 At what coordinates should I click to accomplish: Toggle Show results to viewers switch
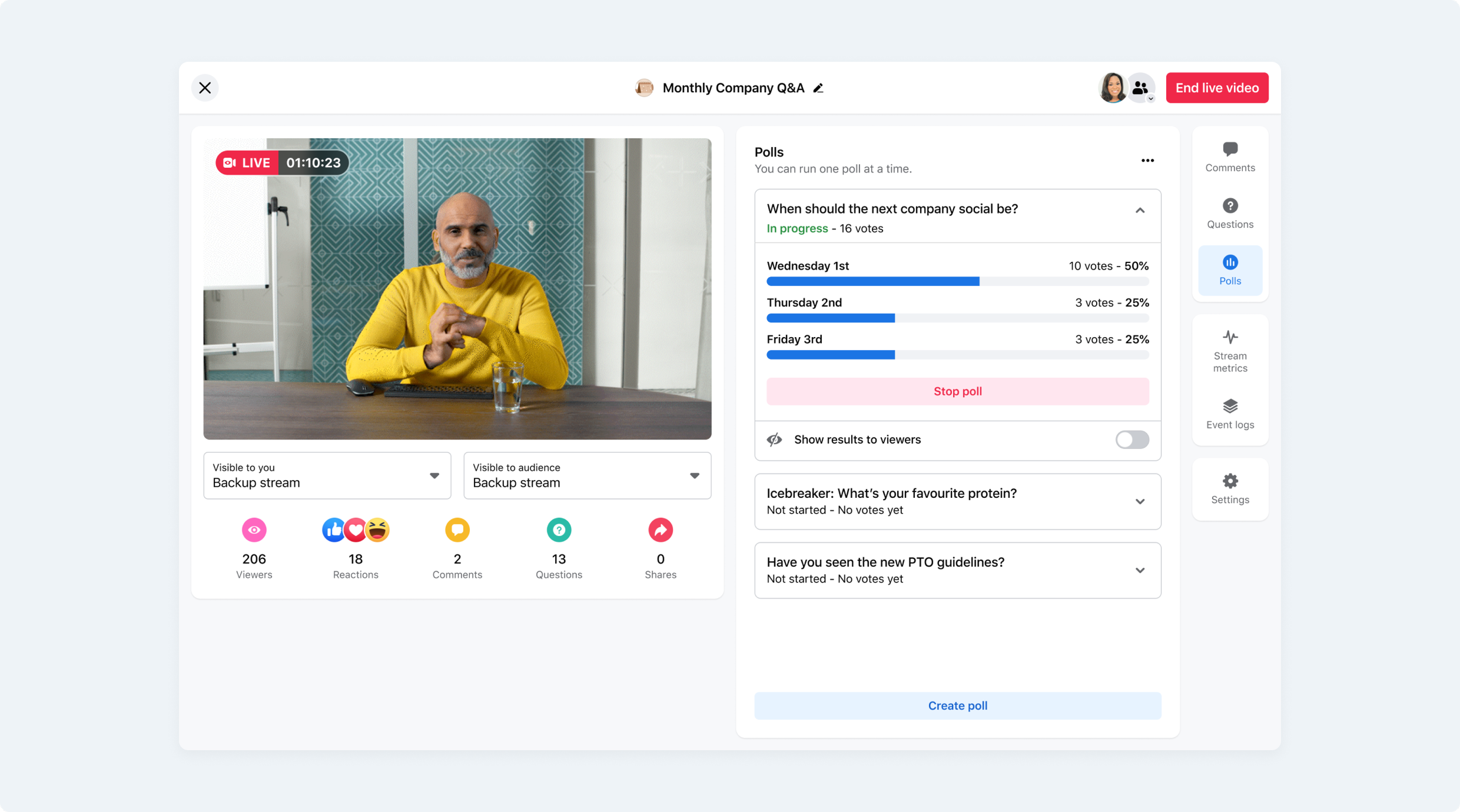click(x=1131, y=440)
